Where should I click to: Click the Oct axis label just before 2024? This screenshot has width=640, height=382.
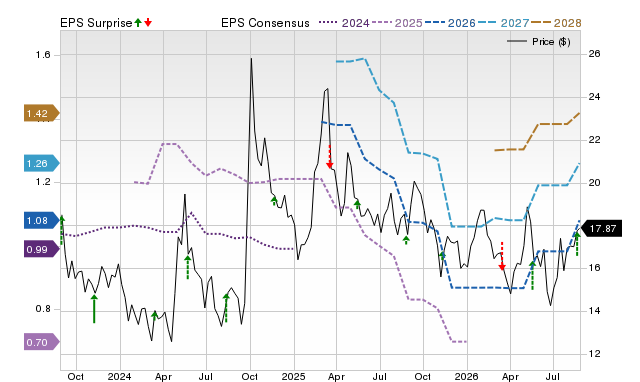[x=76, y=376]
